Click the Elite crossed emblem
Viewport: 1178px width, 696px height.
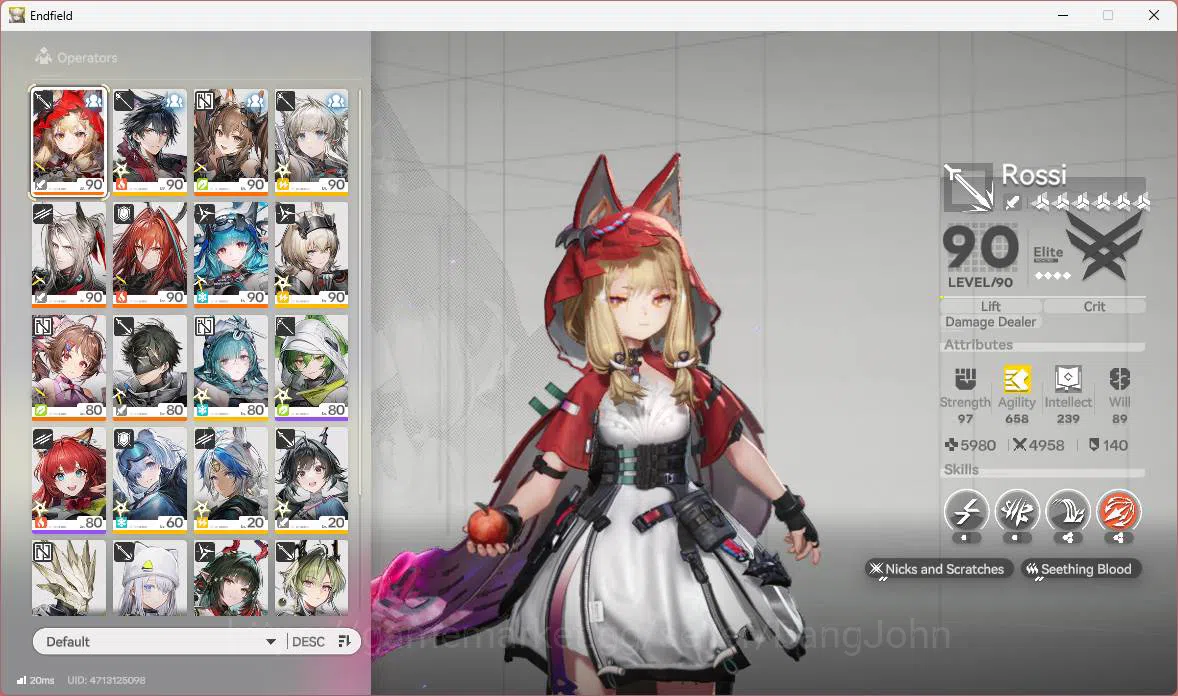1104,246
